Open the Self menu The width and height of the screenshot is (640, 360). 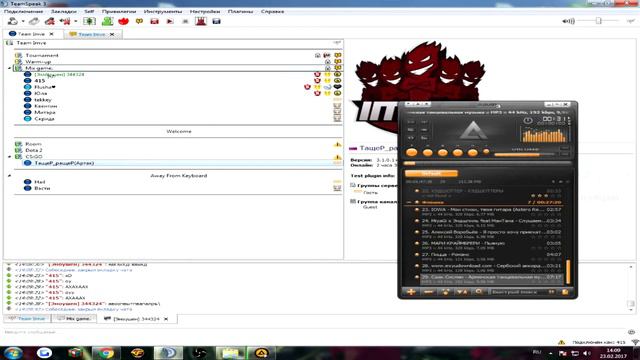89,11
